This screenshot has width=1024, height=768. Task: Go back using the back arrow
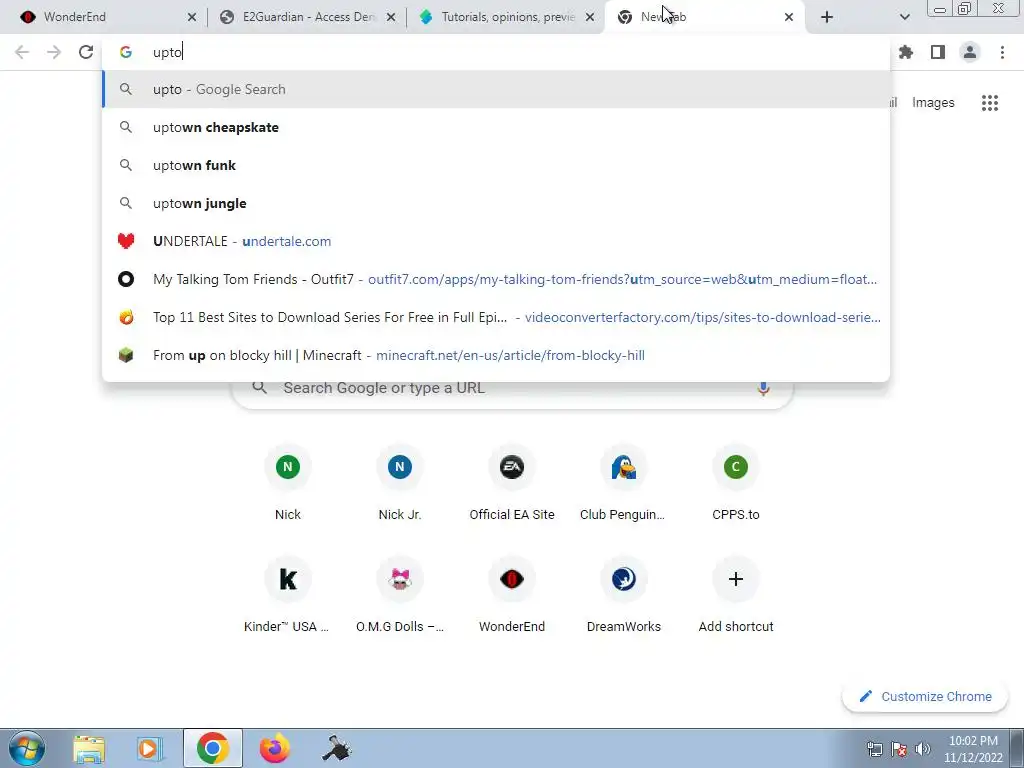coord(22,52)
